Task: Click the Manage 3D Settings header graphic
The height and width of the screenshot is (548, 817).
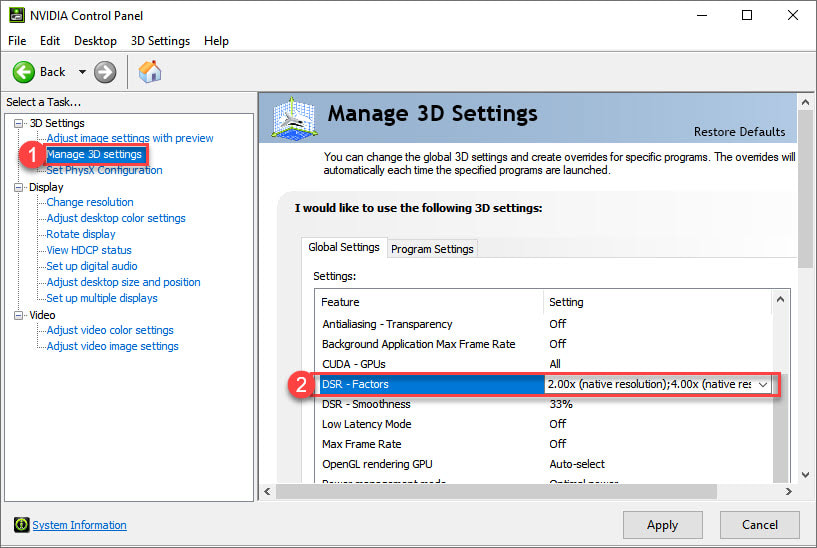Action: point(294,119)
